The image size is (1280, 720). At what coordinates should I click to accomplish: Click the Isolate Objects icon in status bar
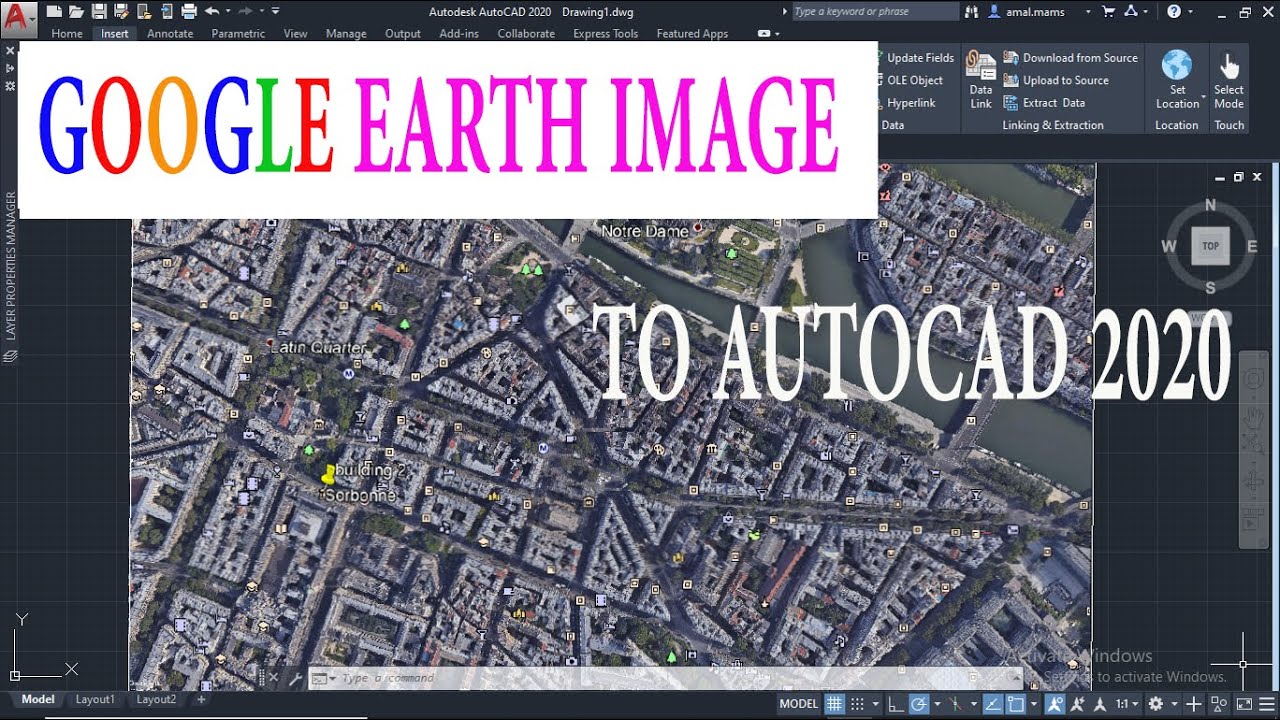pos(1218,704)
